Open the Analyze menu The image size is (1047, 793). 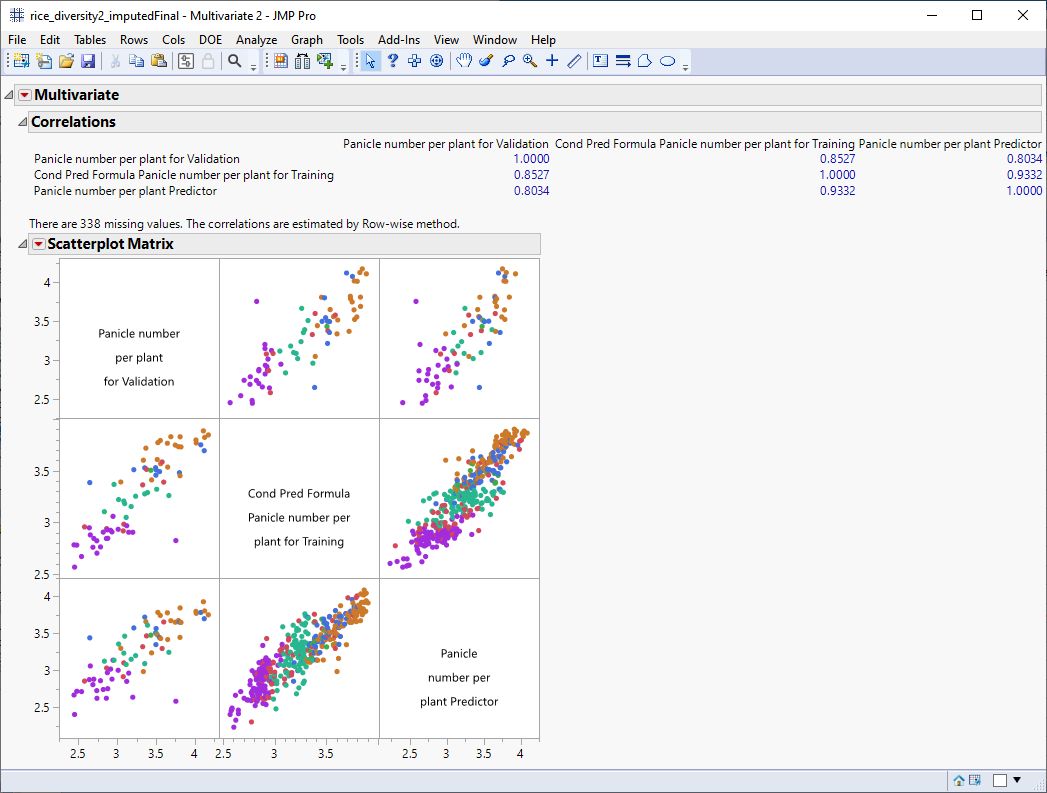[x=256, y=40]
